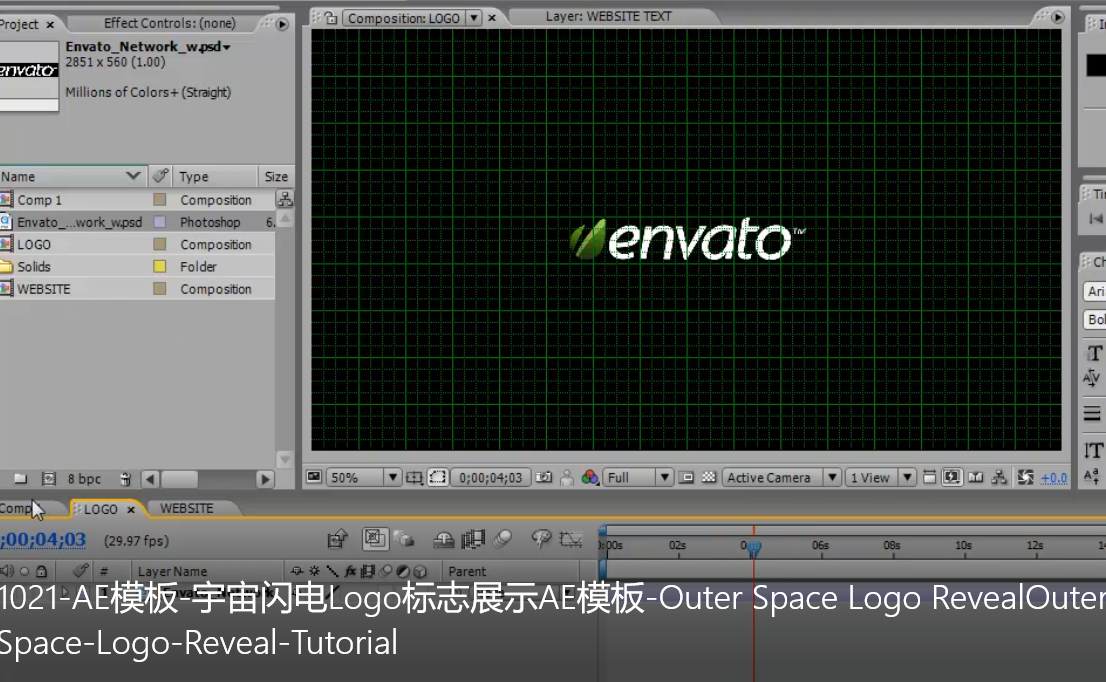
Task: Click the left scroll arrow in Project panel
Action: (150, 480)
